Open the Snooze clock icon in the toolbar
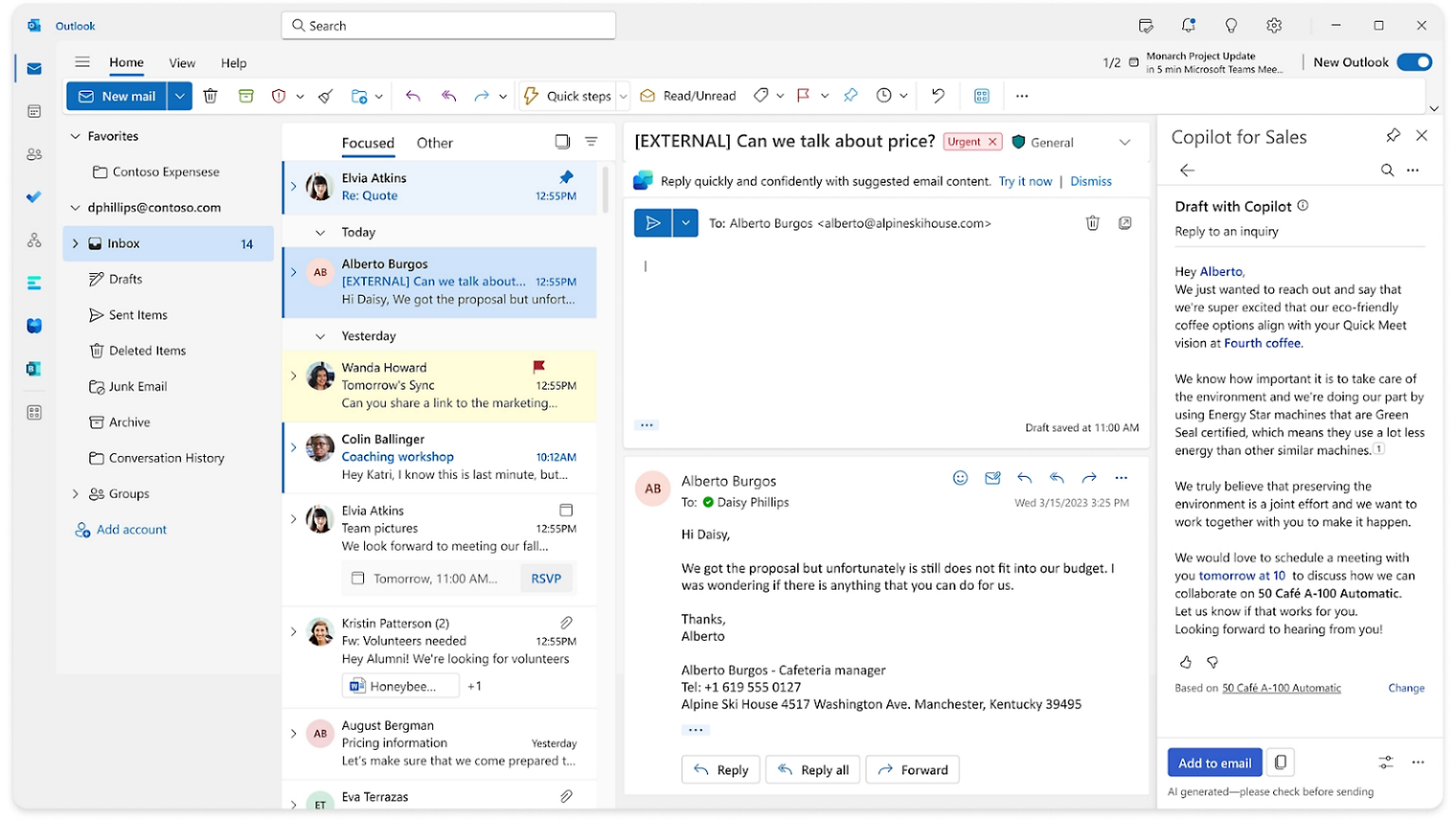 (x=884, y=95)
